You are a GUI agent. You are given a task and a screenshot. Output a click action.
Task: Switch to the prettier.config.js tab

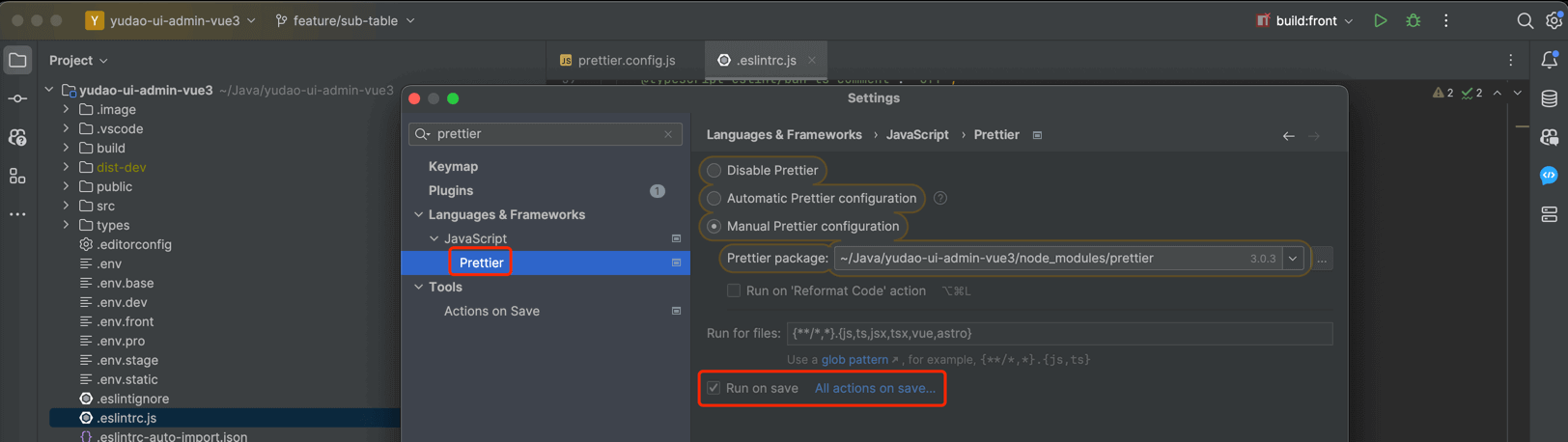(618, 60)
